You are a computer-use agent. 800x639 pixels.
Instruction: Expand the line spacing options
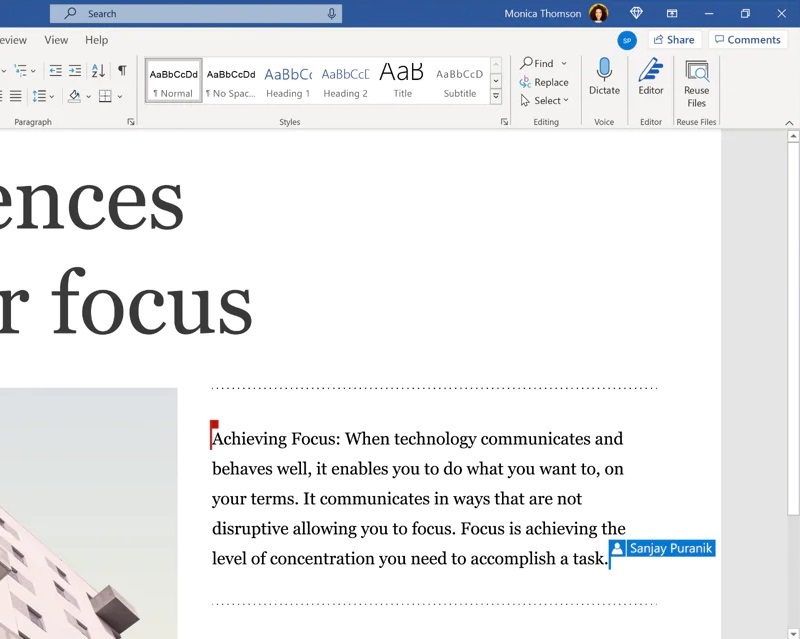pos(51,96)
